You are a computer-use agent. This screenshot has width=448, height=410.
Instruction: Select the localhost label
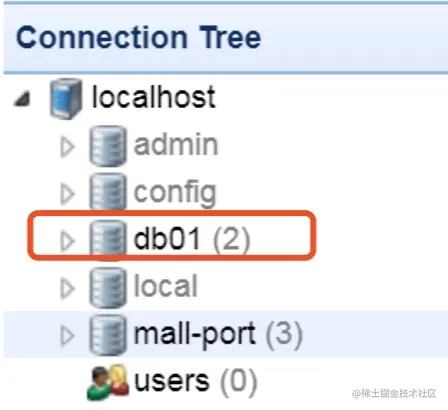point(154,97)
